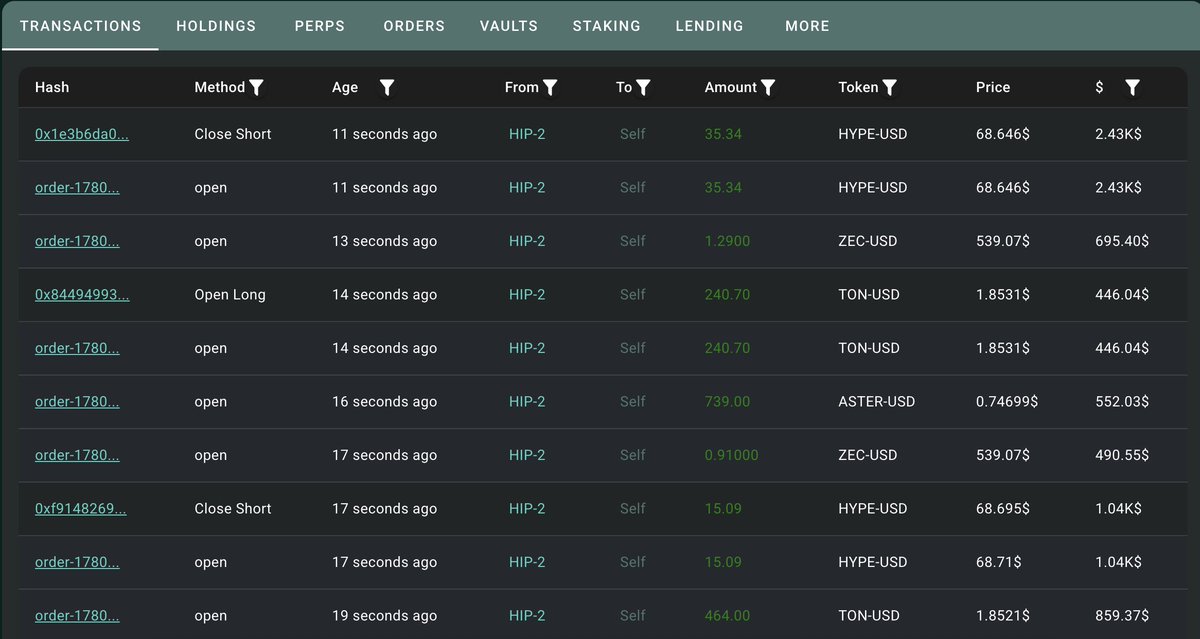This screenshot has height=639, width=1200.
Task: Open the Token column filter icon
Action: [890, 88]
